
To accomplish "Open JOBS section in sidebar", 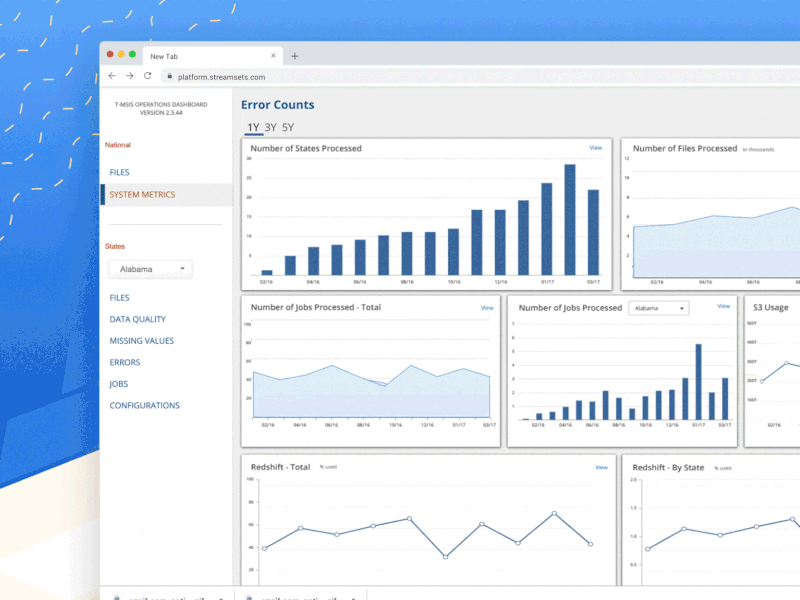I will (118, 384).
